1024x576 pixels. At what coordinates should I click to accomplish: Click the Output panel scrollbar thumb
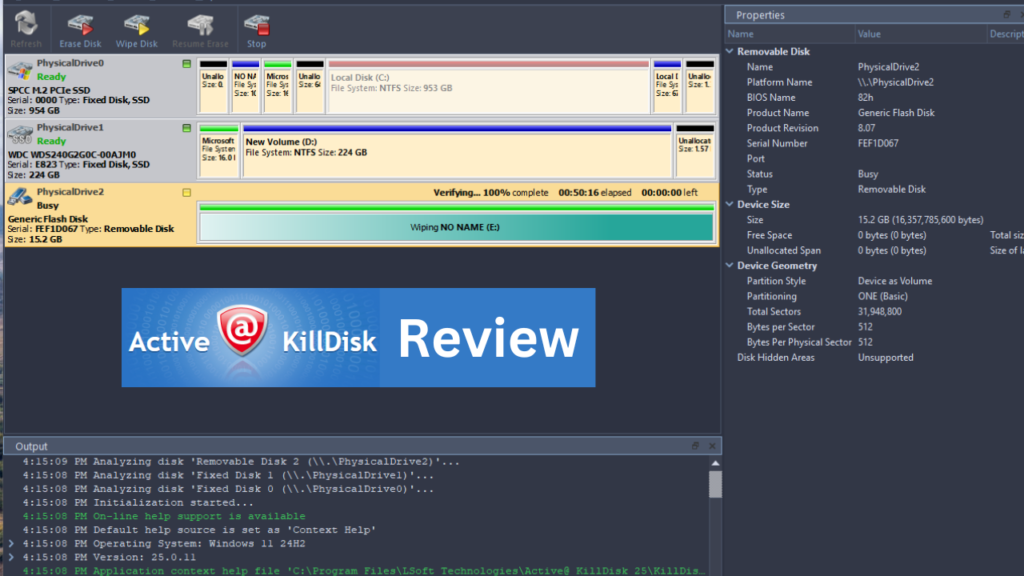(x=716, y=484)
